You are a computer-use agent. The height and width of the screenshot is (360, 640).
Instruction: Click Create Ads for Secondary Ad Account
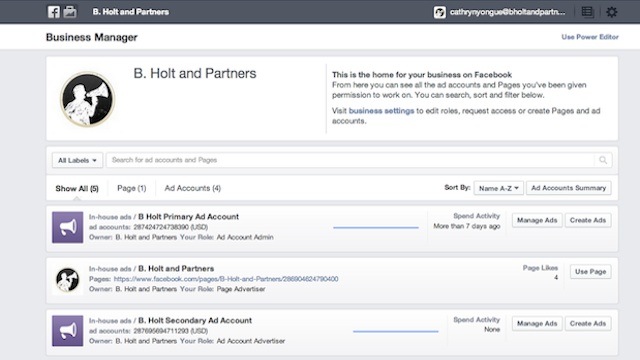[x=588, y=324]
